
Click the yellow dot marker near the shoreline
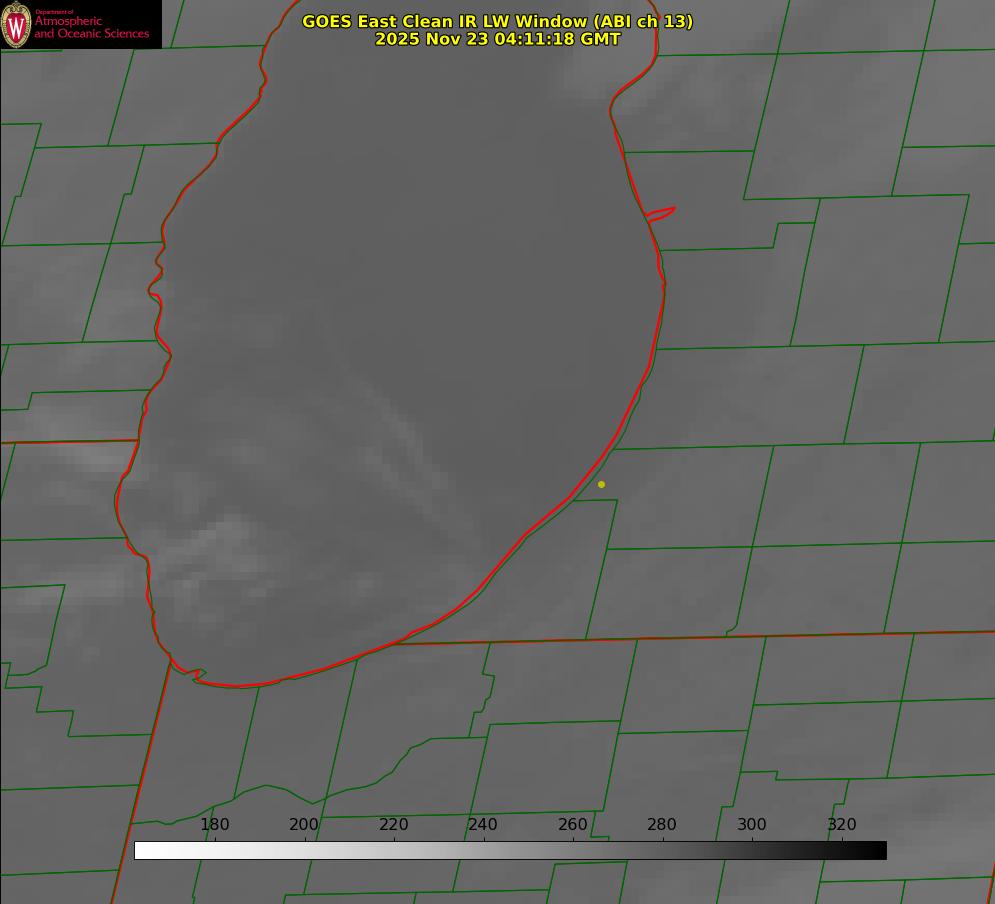click(x=601, y=484)
